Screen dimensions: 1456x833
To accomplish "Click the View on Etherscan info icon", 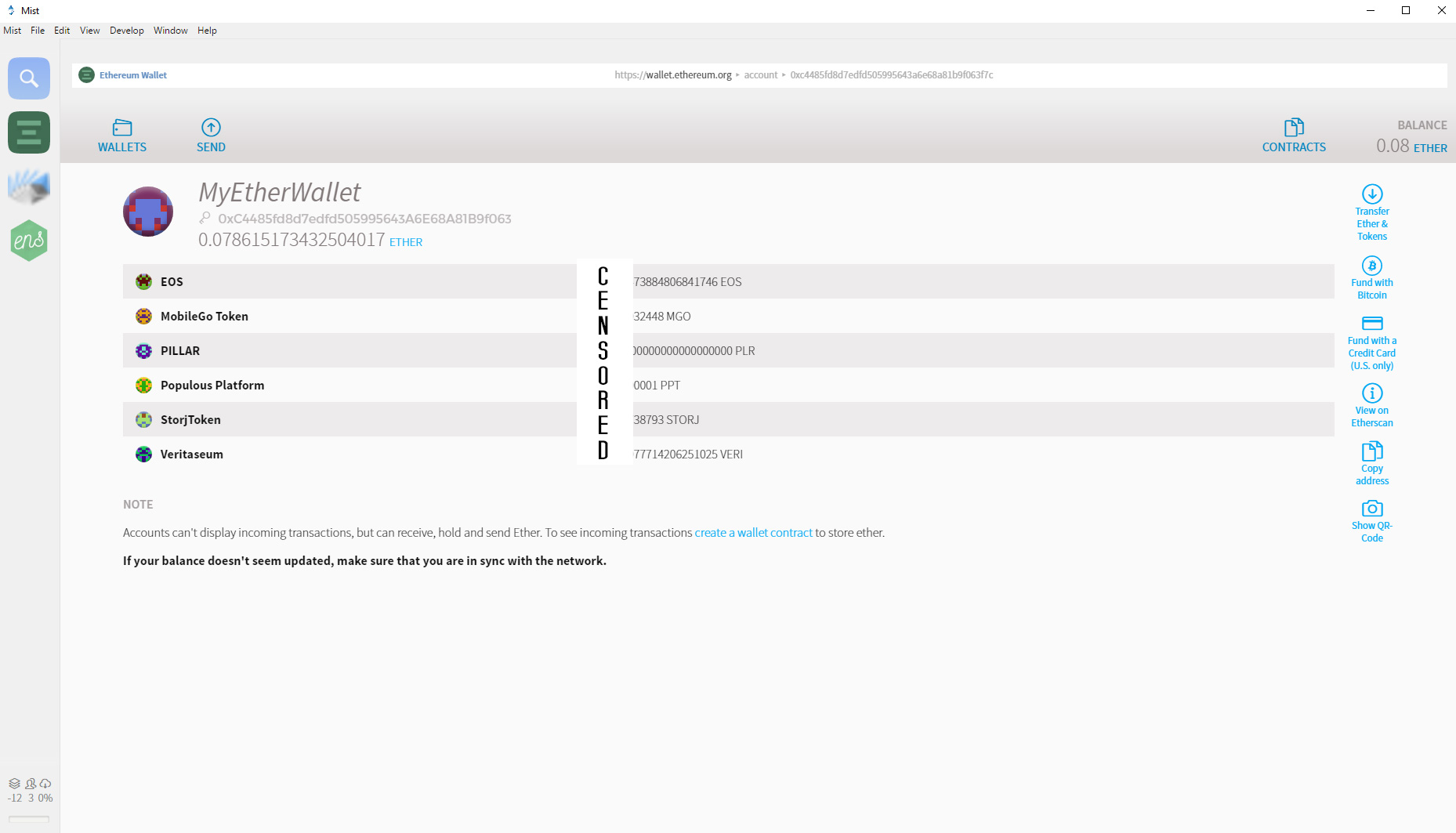I will (1372, 393).
